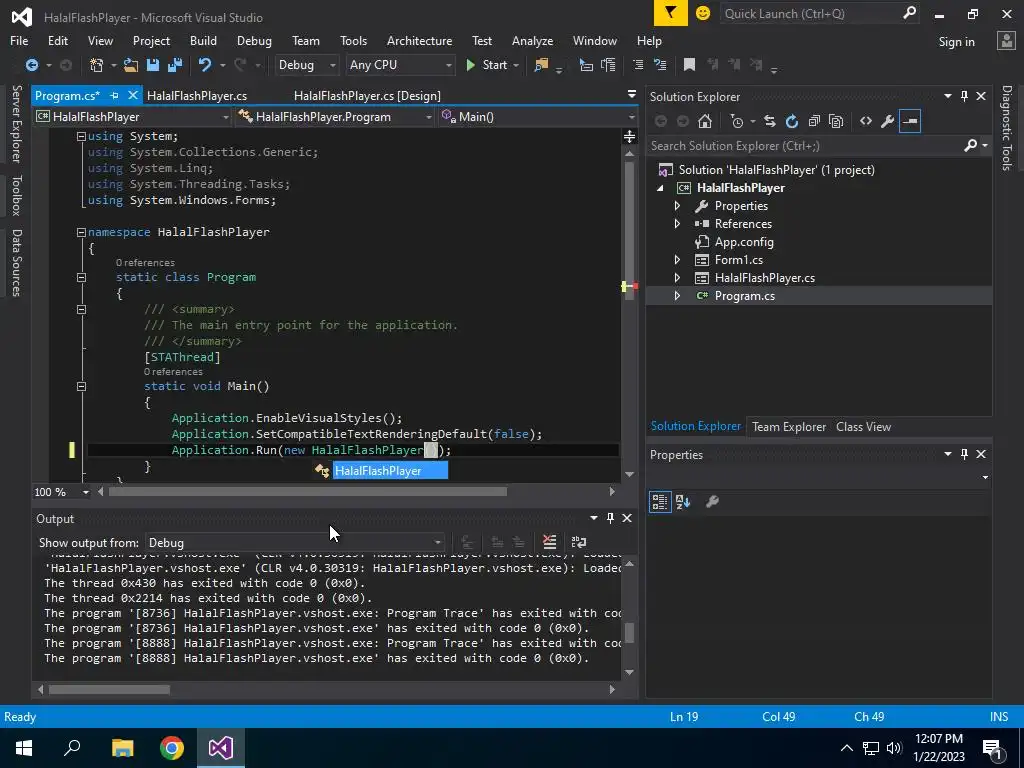Toggle auto-hide pin on Solution Explorer

coord(965,96)
